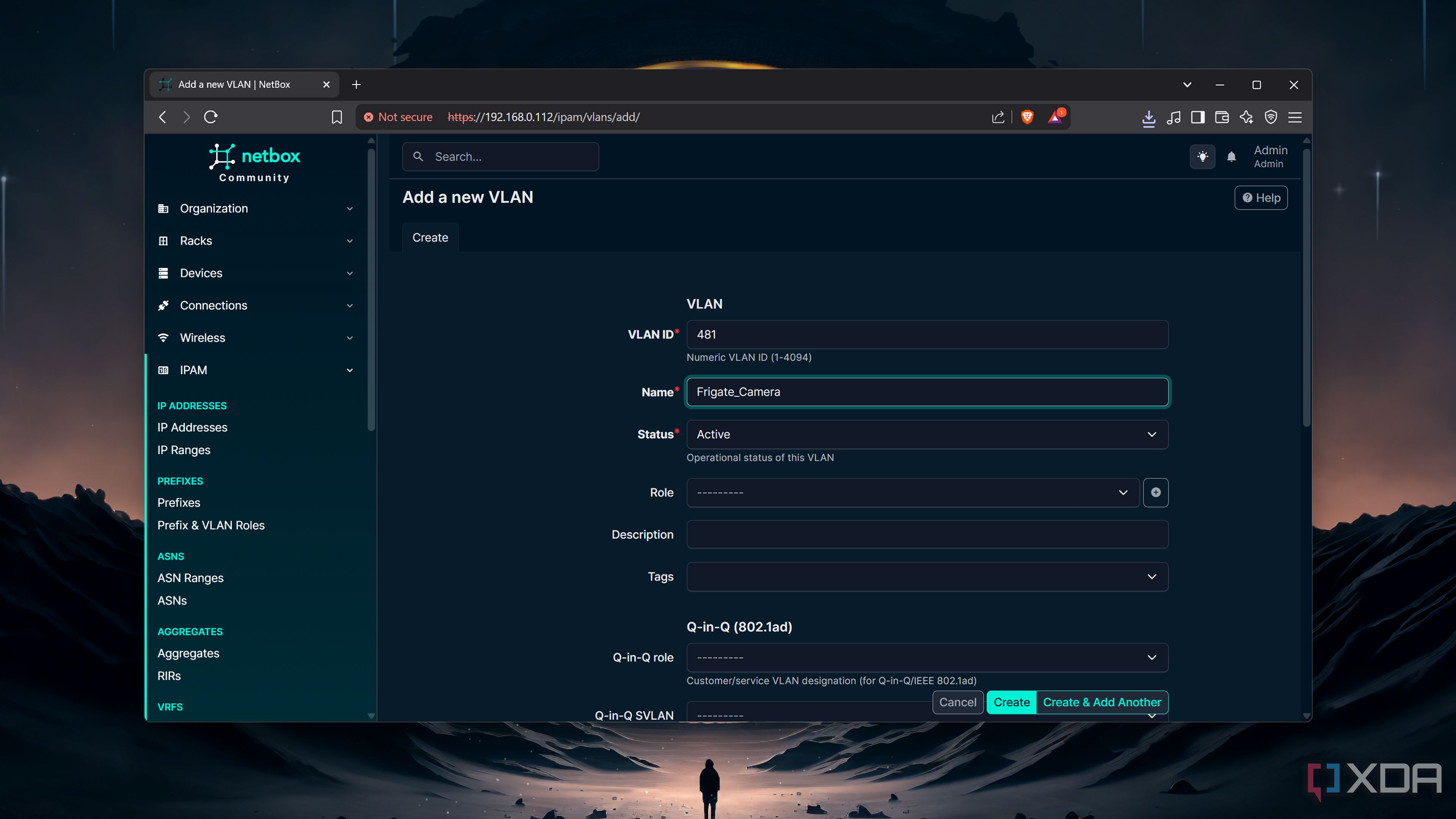Open browser downloads icon

point(1148,118)
